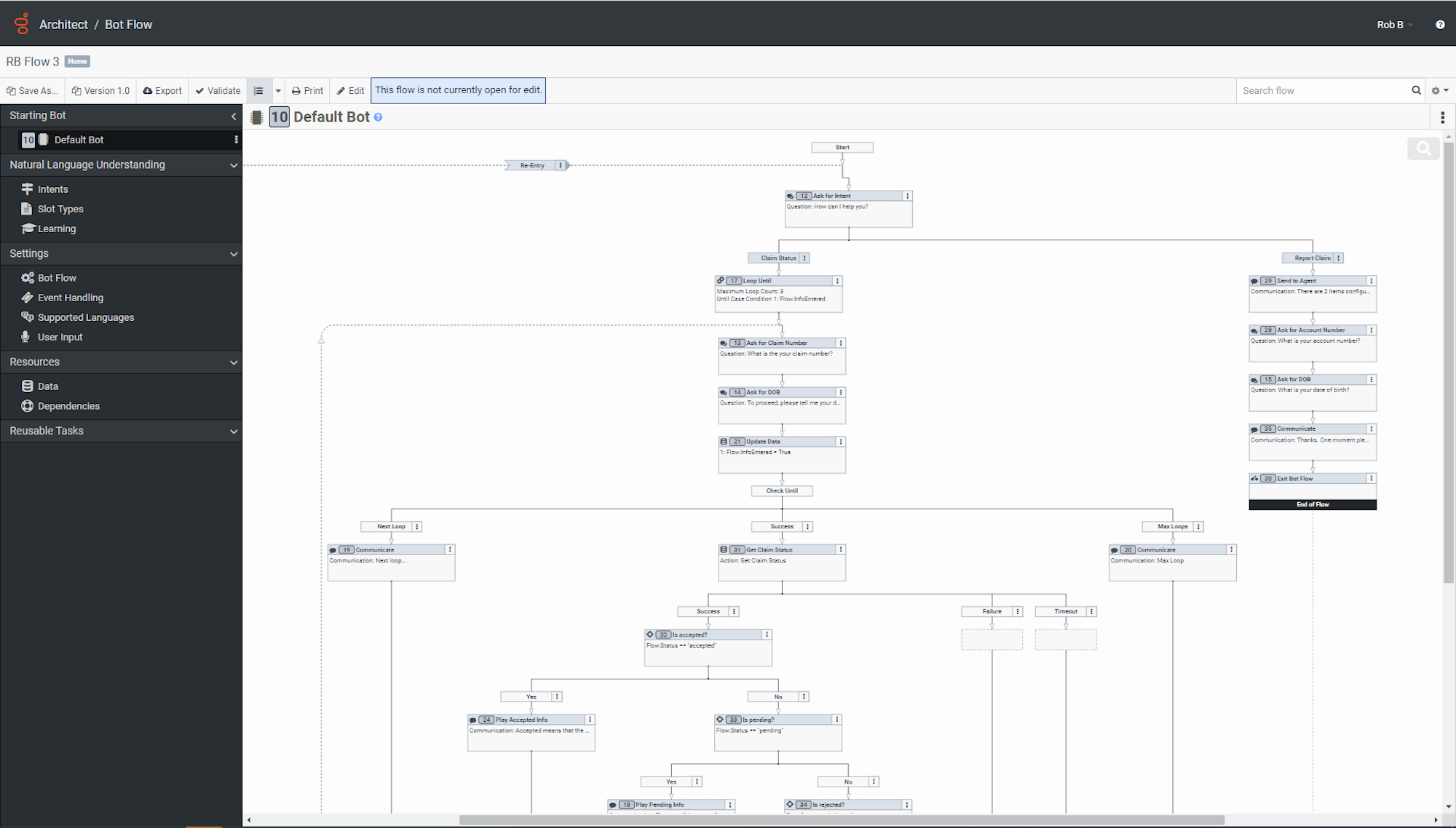This screenshot has width=1456, height=828.
Task: Click the settings gear icon top-right
Action: [x=1436, y=90]
